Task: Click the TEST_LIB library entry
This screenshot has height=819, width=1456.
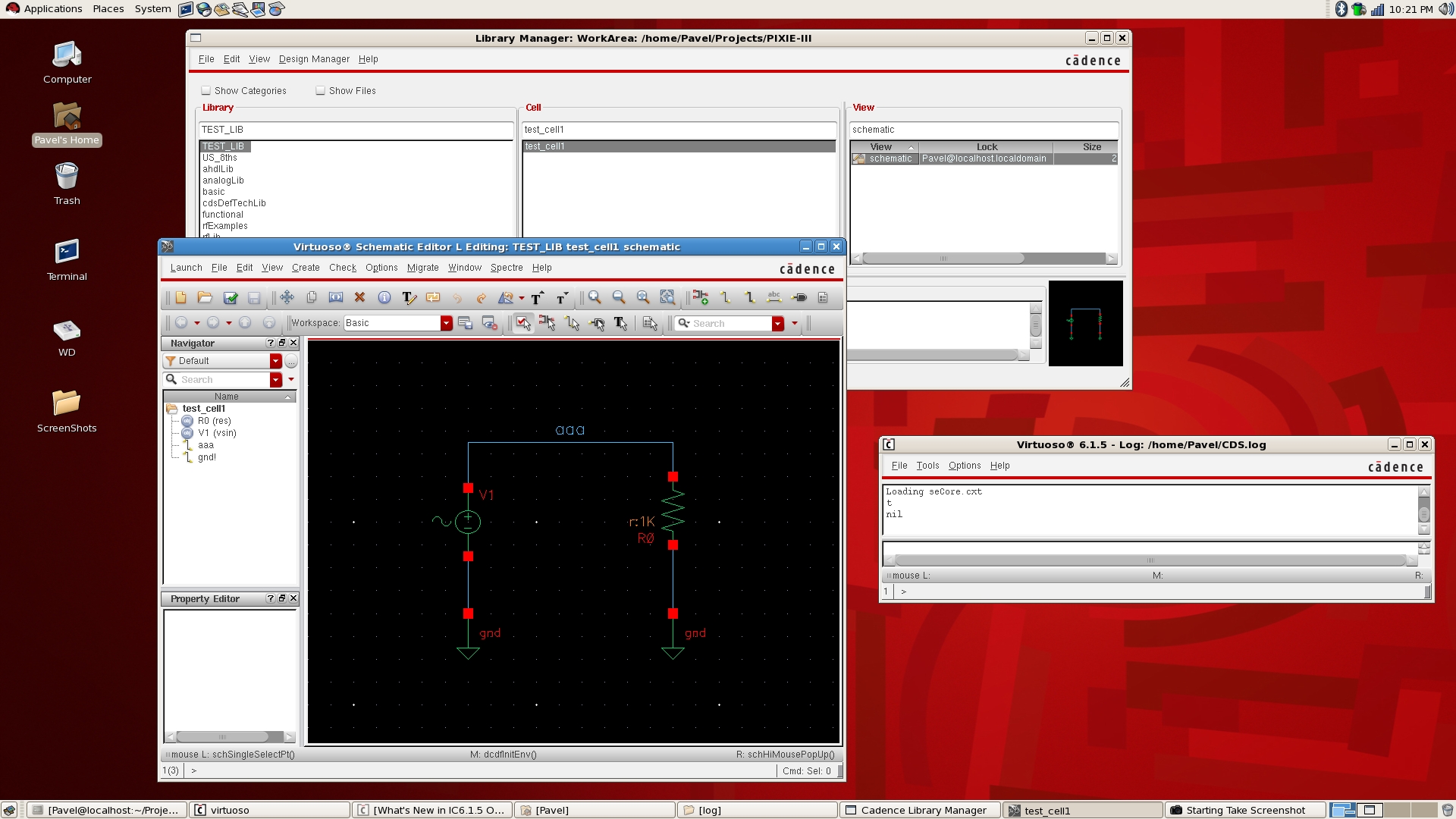Action: click(224, 146)
